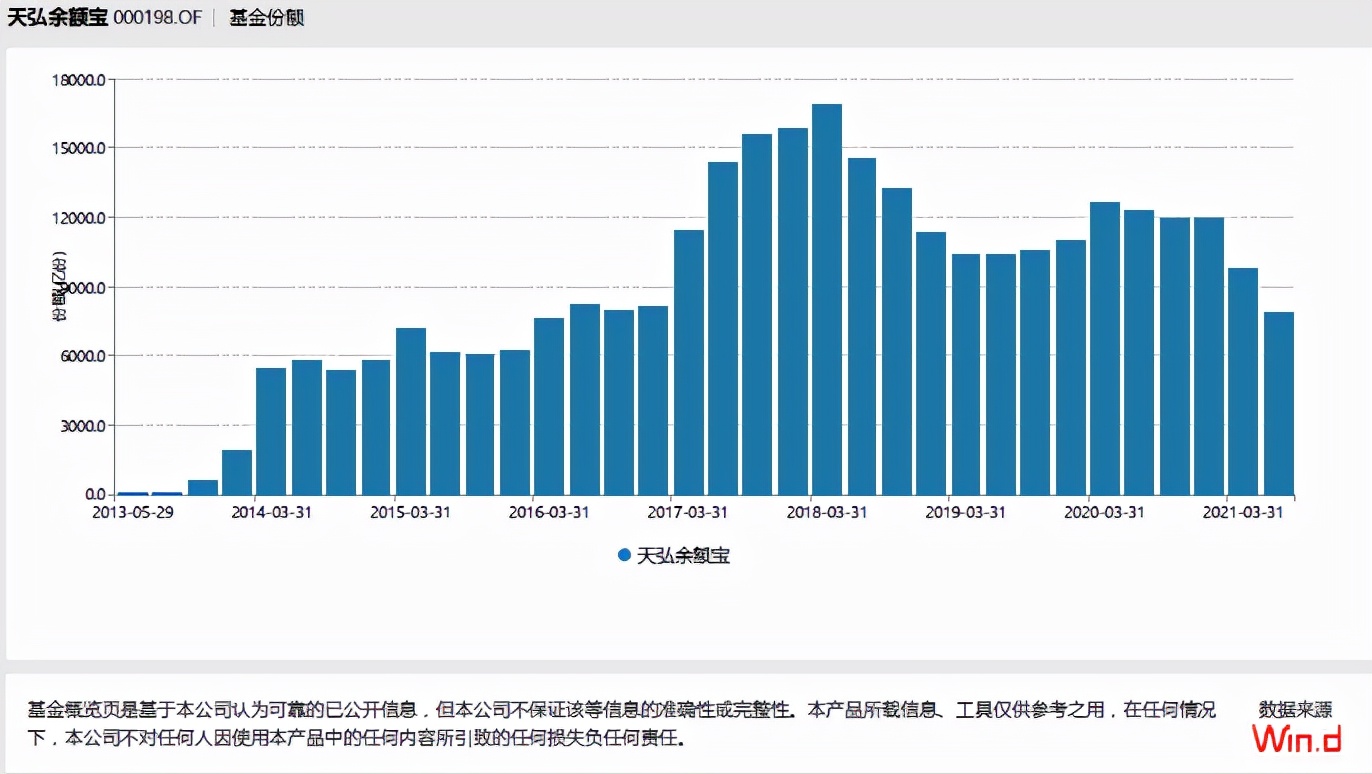Image resolution: width=1372 pixels, height=774 pixels.
Task: Click the 0.0 y-axis label
Action: (x=94, y=495)
